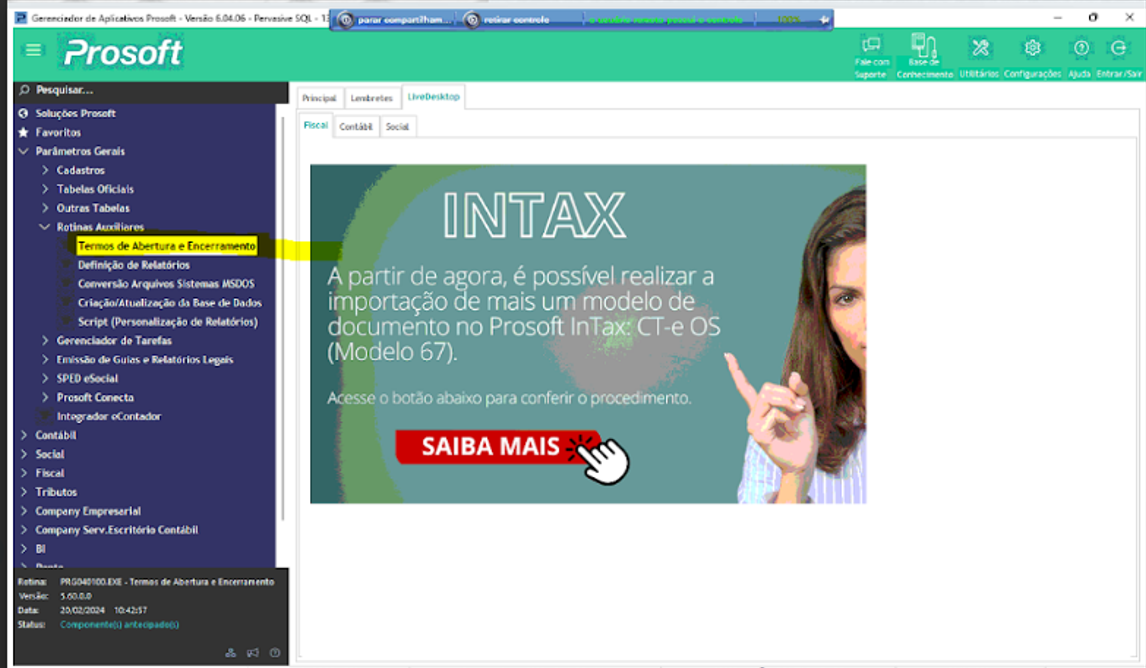Screen dimensions: 1146x668
Task: Click the Pesquisar search field
Action: 151,91
